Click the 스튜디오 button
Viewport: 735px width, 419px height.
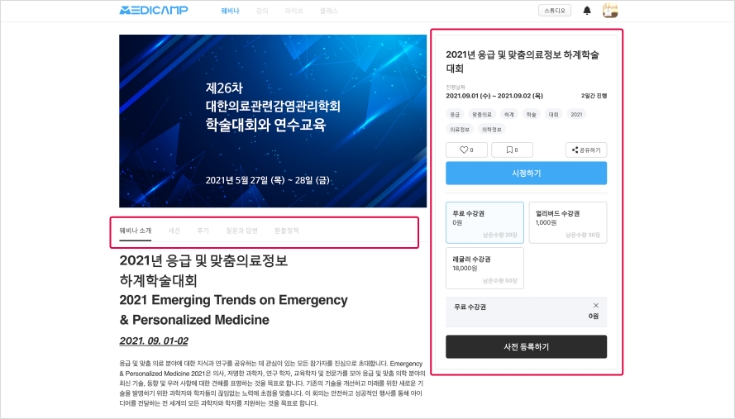(x=555, y=10)
